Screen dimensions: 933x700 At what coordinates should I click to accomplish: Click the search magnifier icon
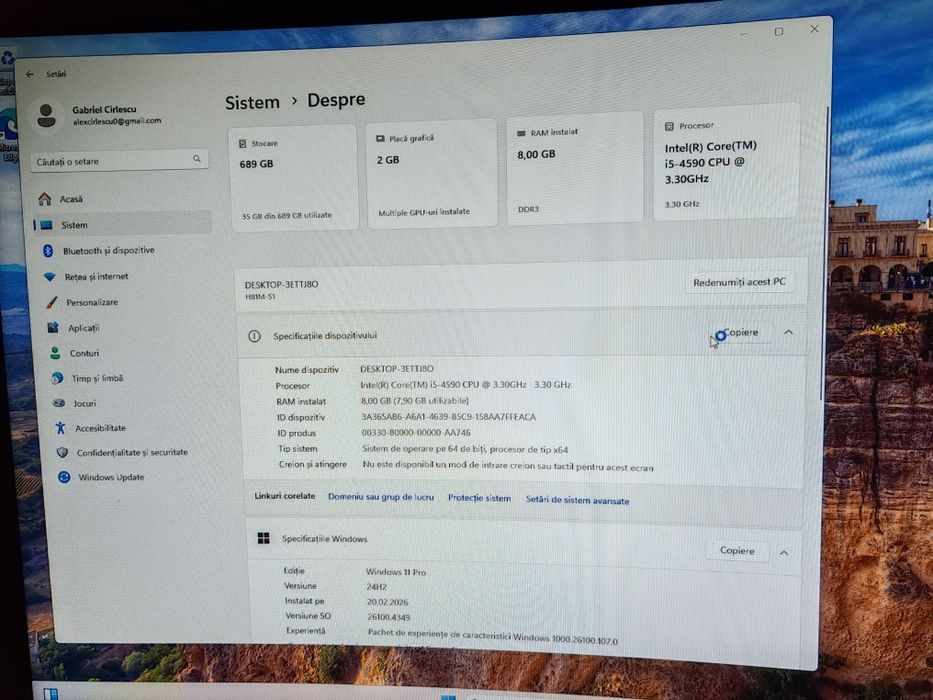pos(197,158)
